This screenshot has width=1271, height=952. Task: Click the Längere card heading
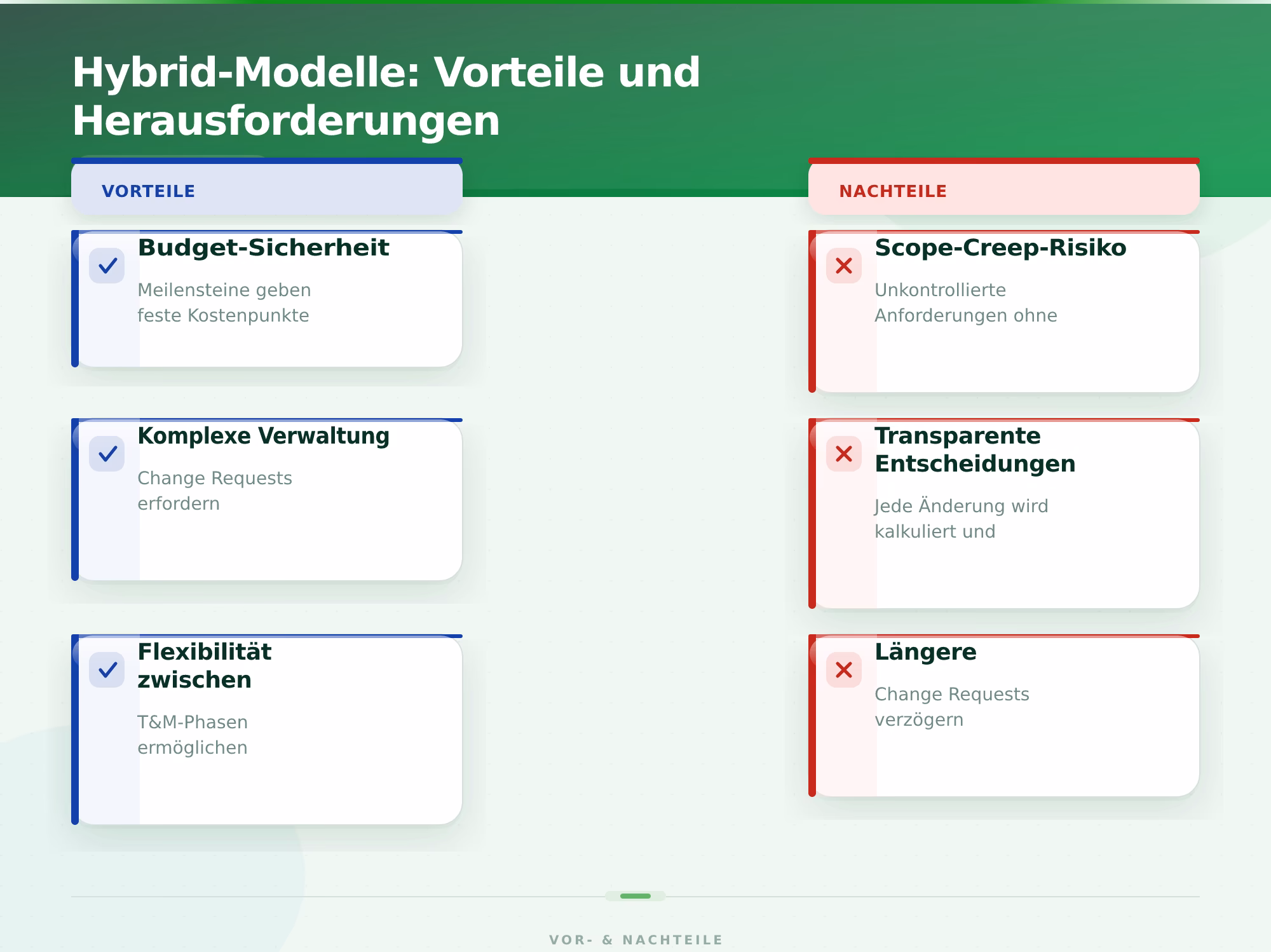click(925, 652)
